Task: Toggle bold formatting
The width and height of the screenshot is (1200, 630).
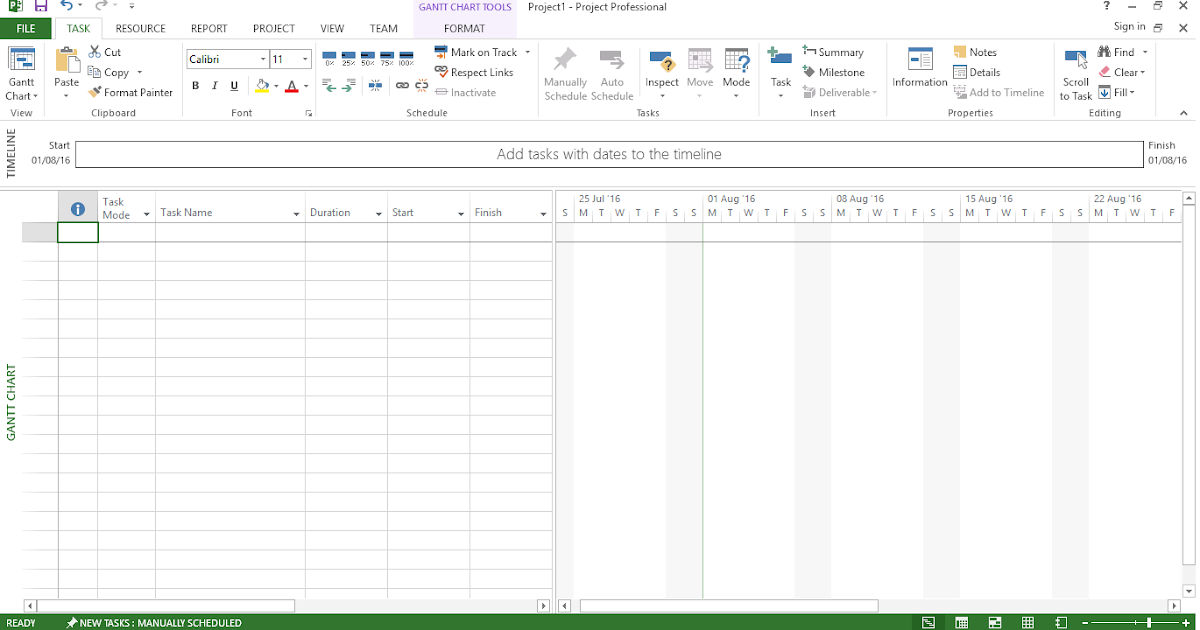Action: coord(195,85)
